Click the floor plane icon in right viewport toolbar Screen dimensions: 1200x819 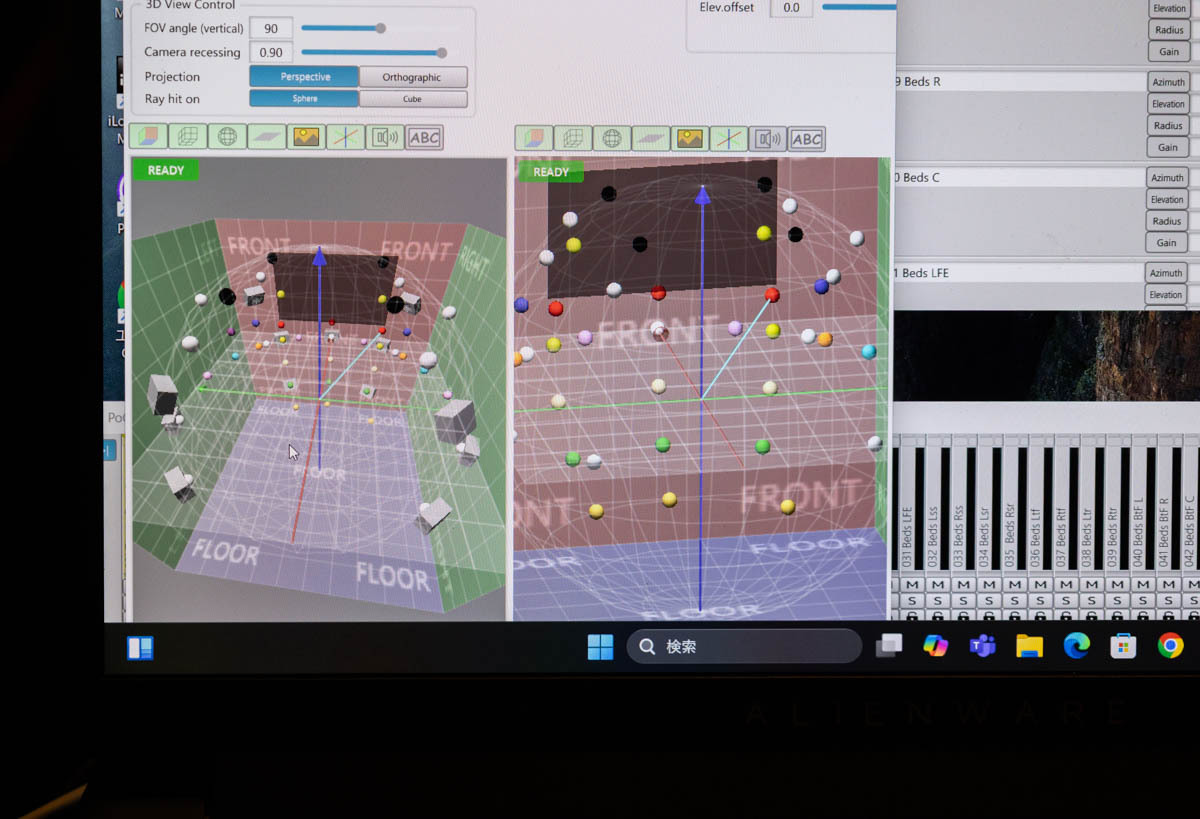(651, 139)
